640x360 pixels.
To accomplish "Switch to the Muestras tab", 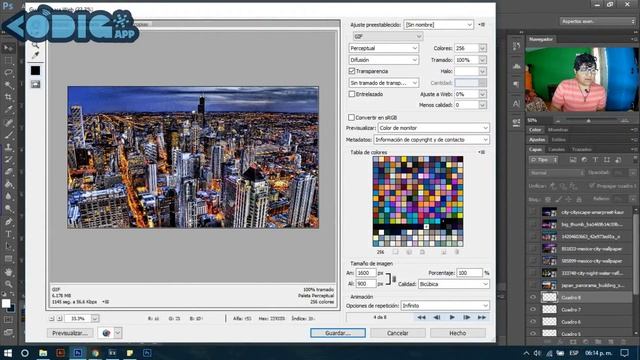I will pos(558,130).
